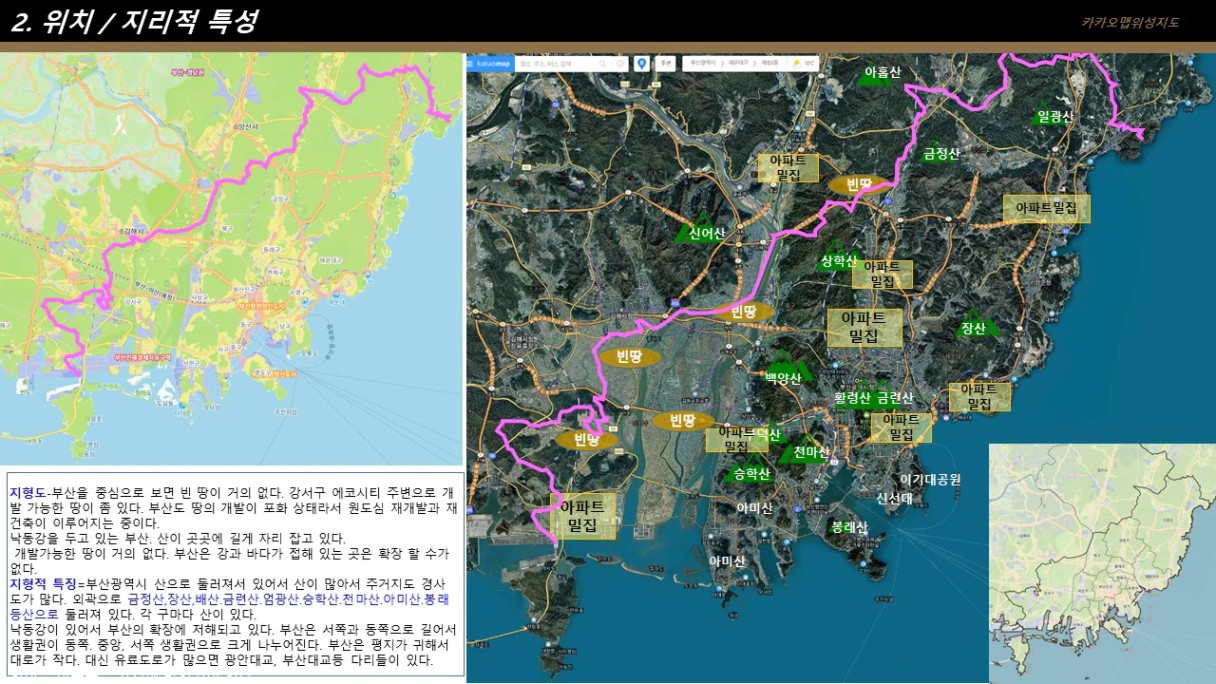Viewport: 1216px width, 684px height.
Task: Click the 봉래산 map label
Action: click(x=850, y=527)
